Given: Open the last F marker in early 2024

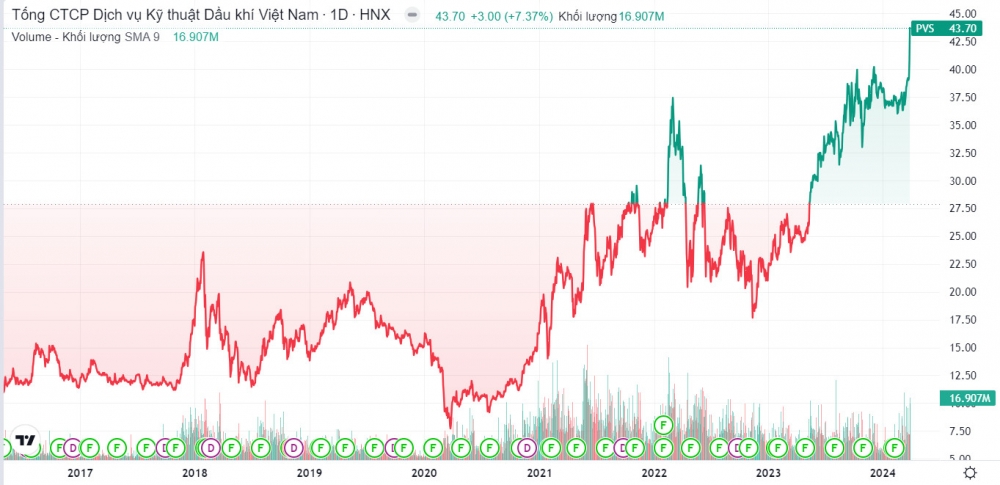Looking at the screenshot, I should point(895,449).
